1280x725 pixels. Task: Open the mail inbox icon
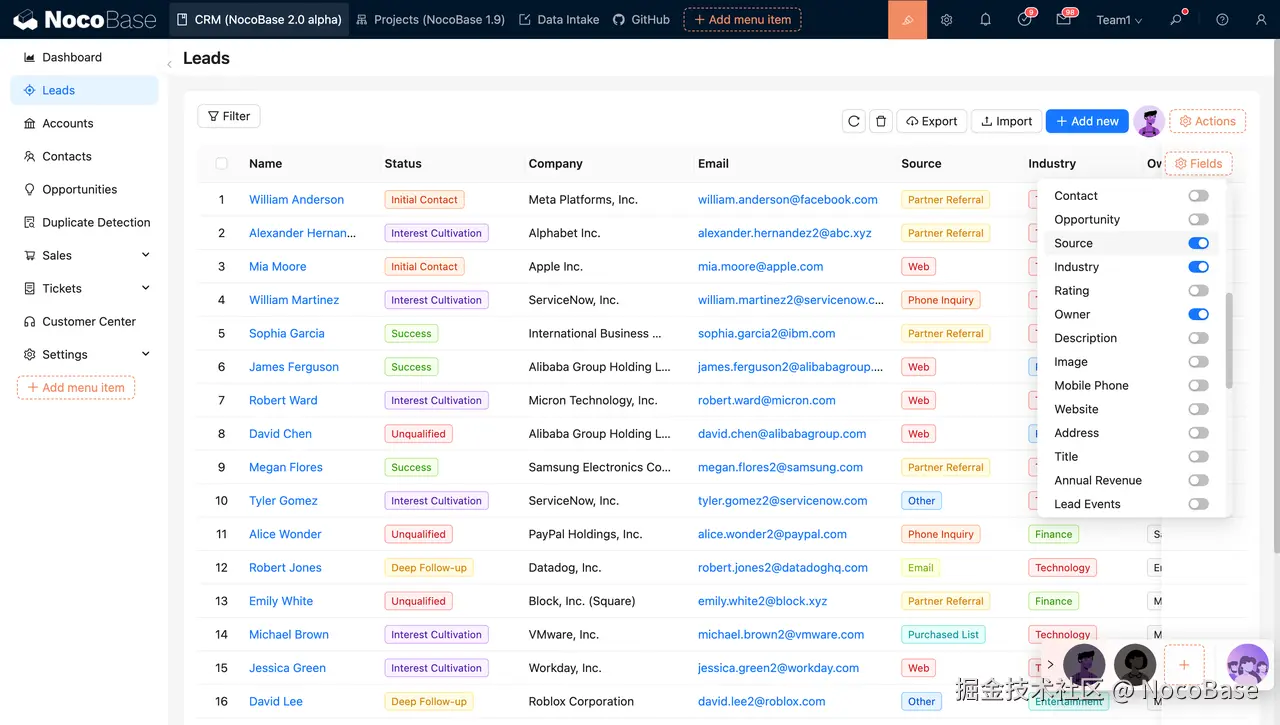click(x=1063, y=20)
